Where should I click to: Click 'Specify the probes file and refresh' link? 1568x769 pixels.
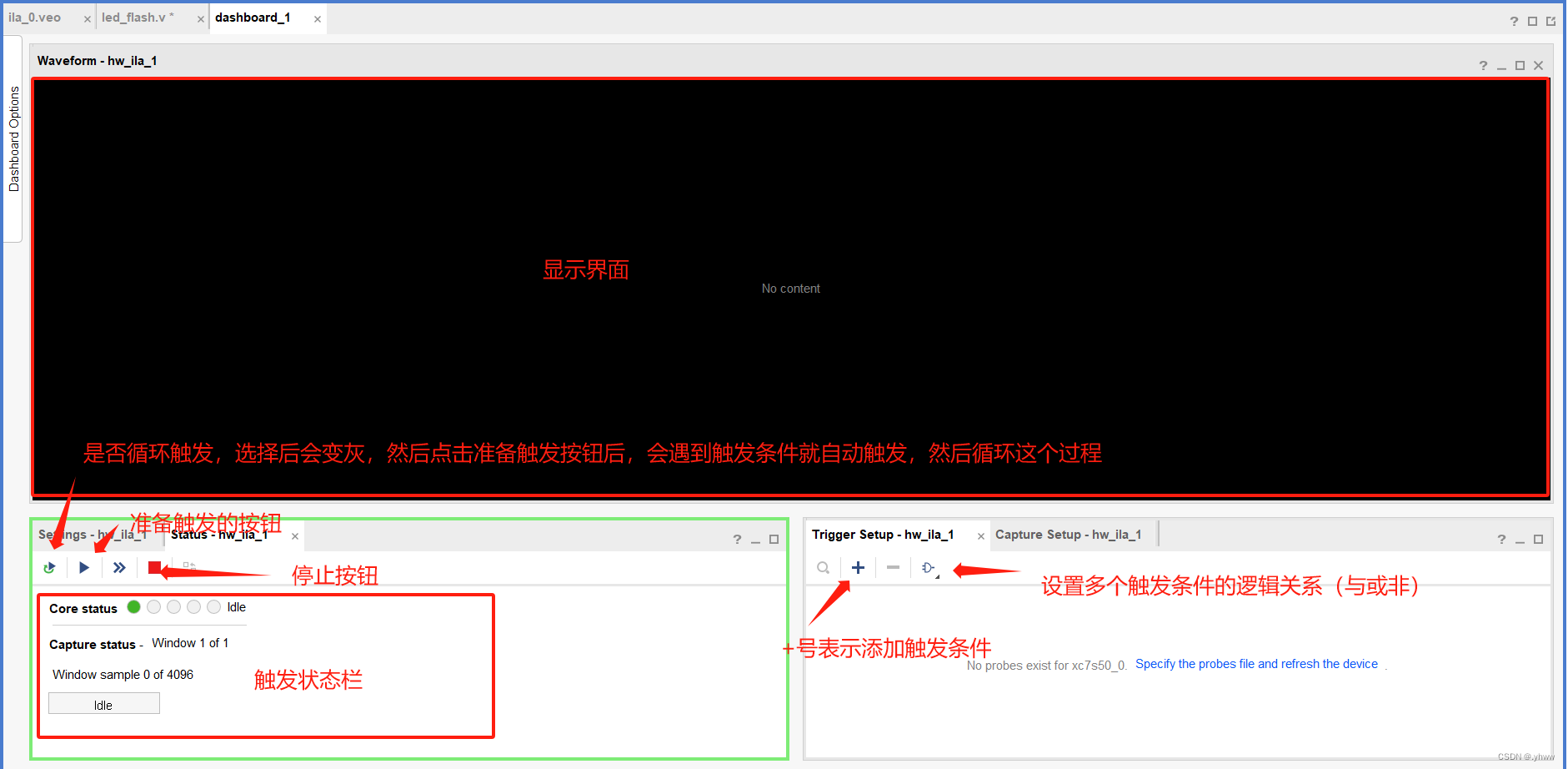[1256, 664]
